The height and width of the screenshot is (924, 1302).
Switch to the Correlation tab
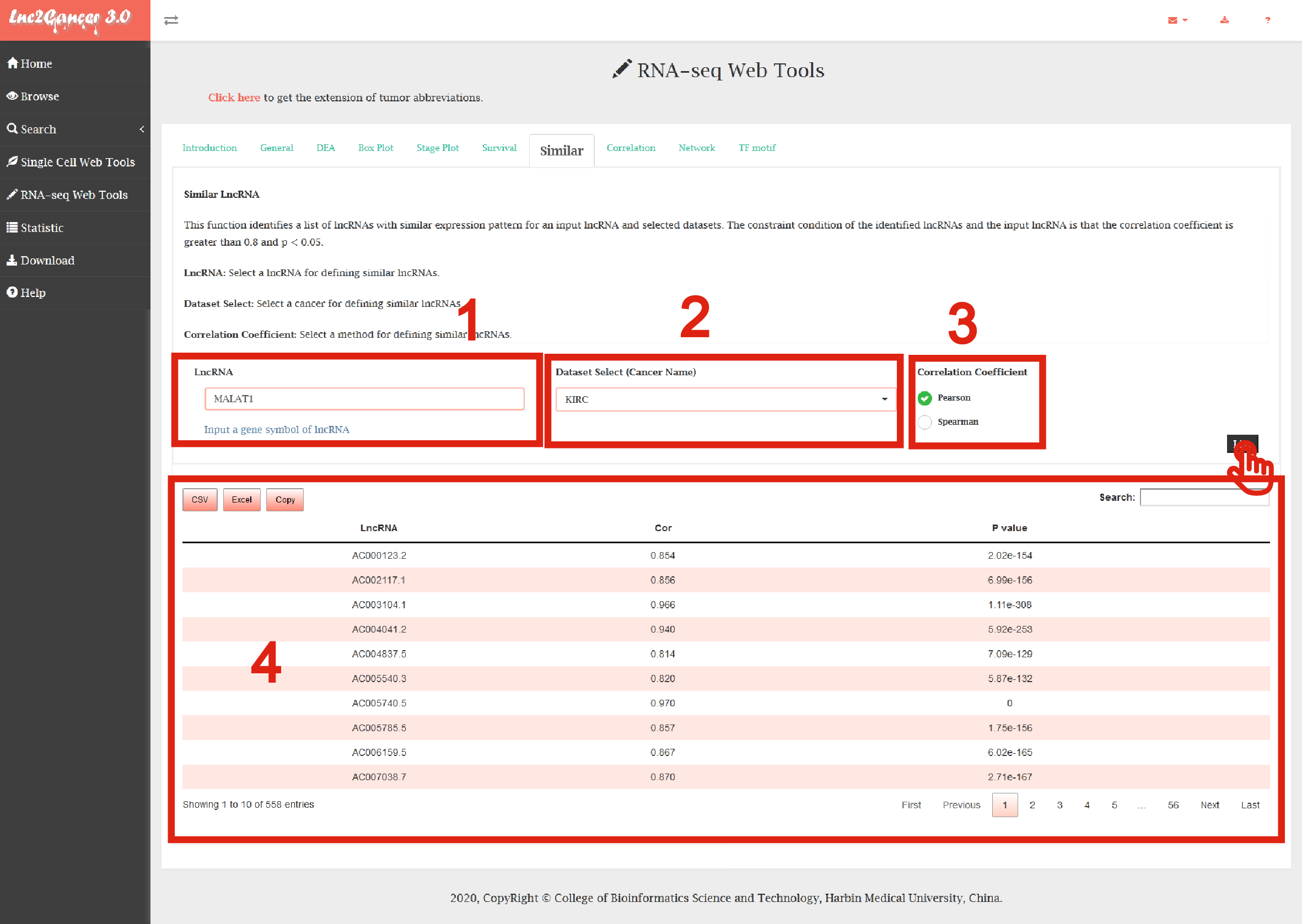coord(631,148)
